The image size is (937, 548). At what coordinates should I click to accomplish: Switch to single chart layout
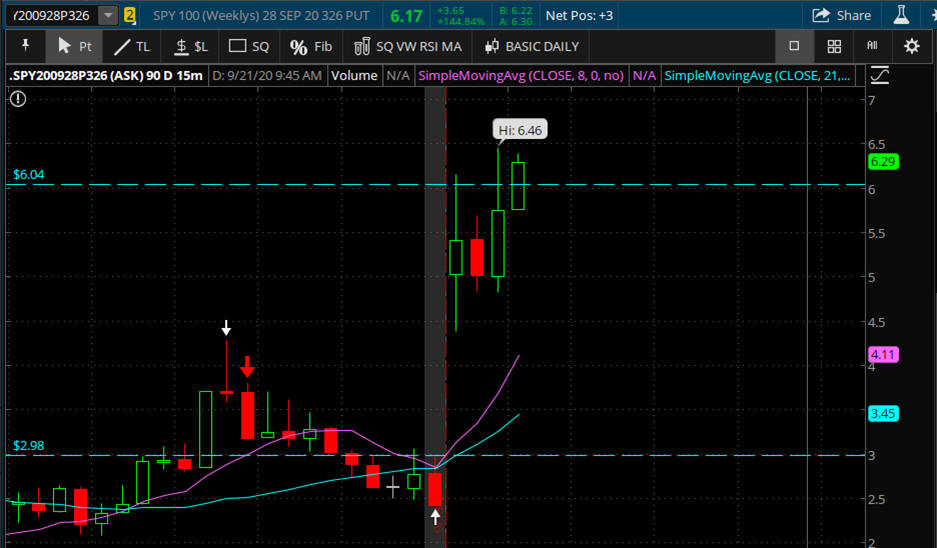[794, 46]
